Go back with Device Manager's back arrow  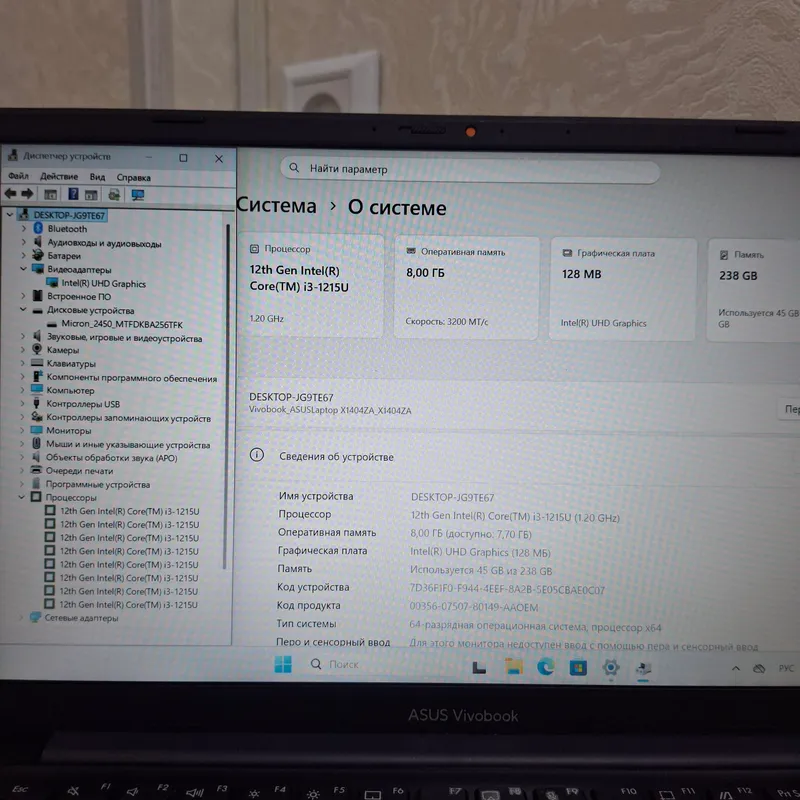10,193
